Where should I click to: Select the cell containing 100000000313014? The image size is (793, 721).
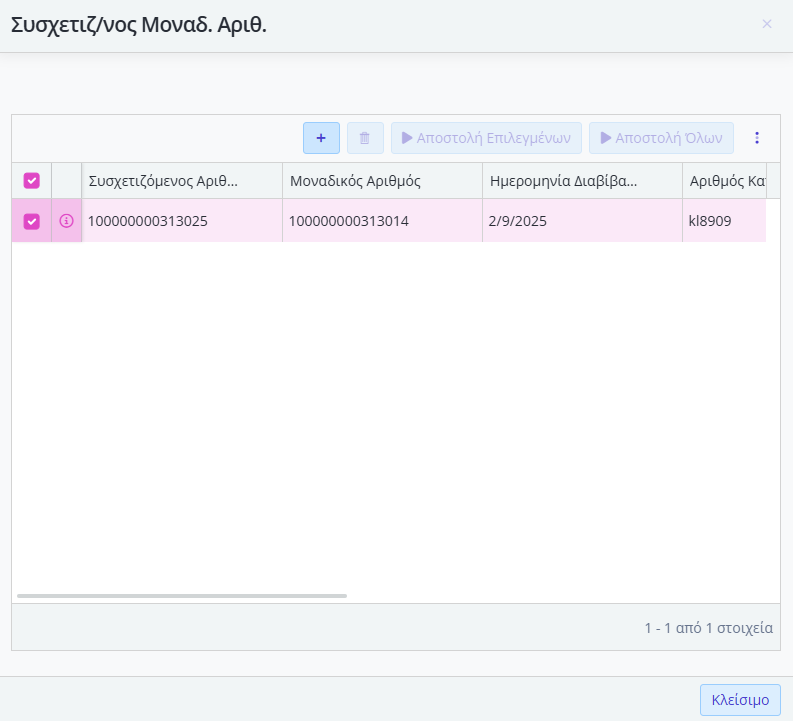click(349, 221)
